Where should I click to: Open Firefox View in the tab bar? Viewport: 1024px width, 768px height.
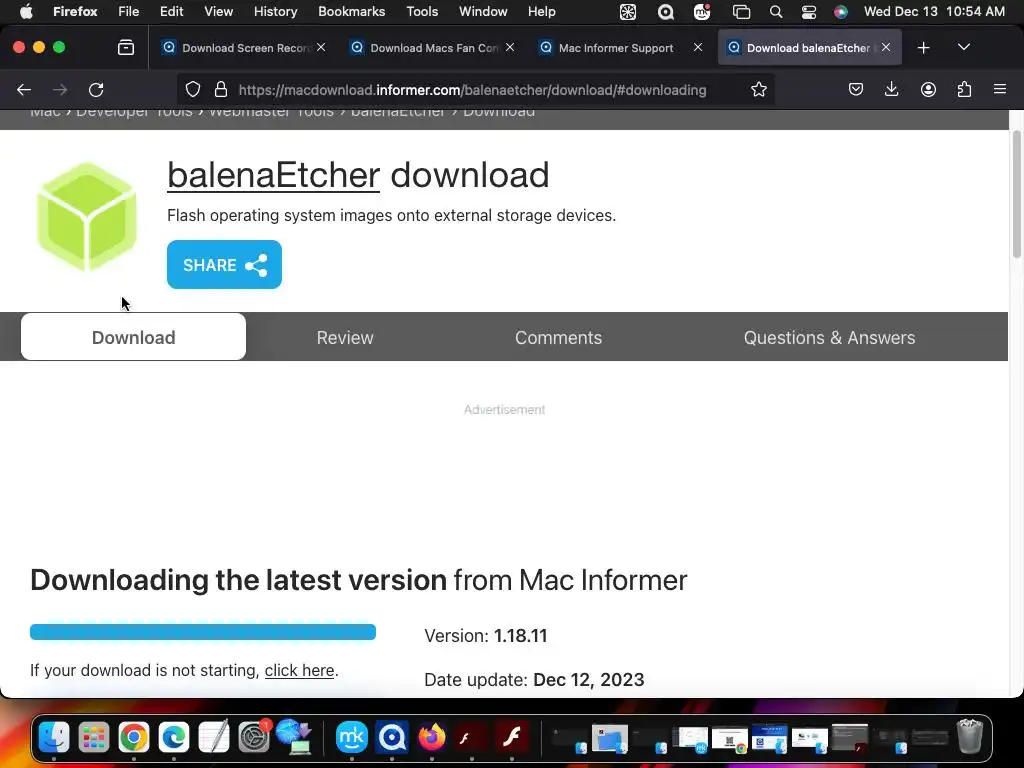(126, 47)
